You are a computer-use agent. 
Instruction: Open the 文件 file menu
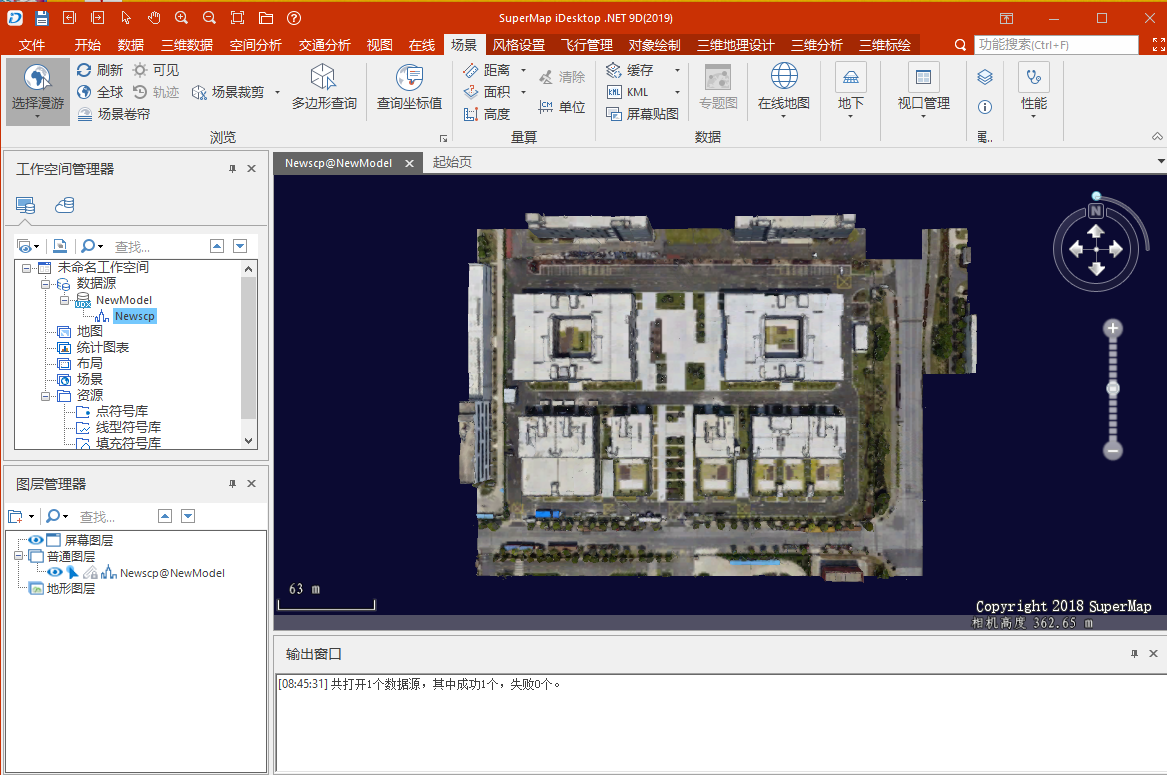click(32, 45)
